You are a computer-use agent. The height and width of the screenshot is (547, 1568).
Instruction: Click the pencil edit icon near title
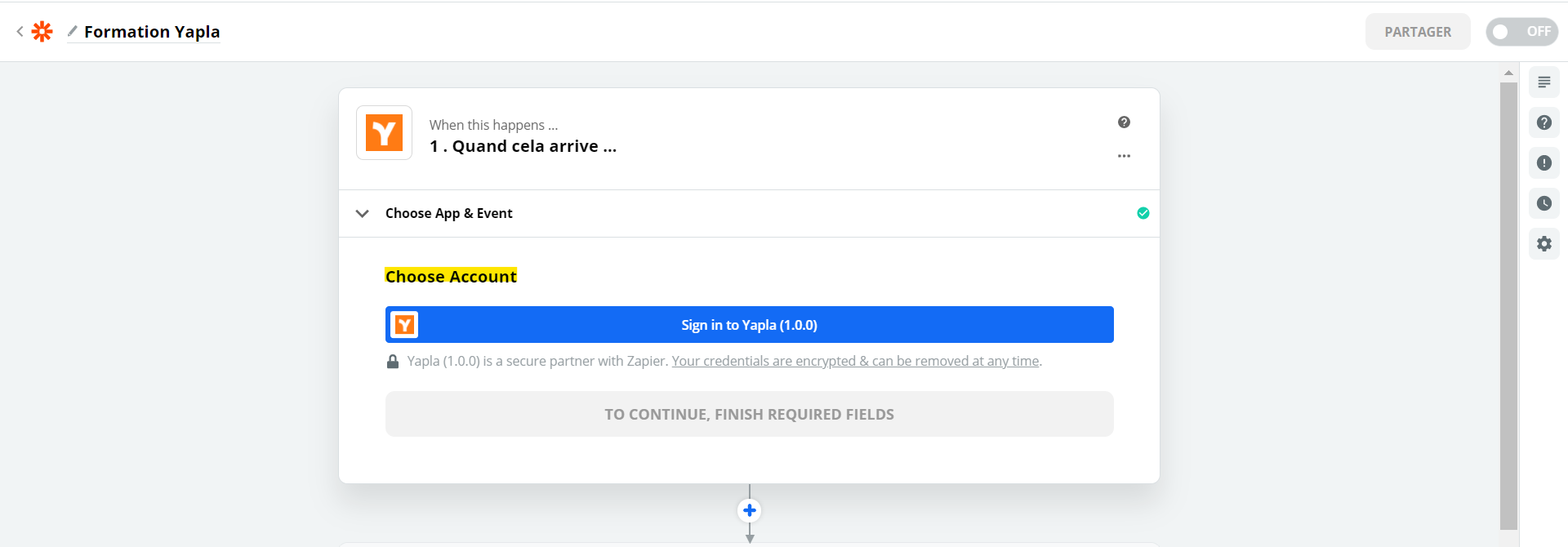[x=73, y=31]
